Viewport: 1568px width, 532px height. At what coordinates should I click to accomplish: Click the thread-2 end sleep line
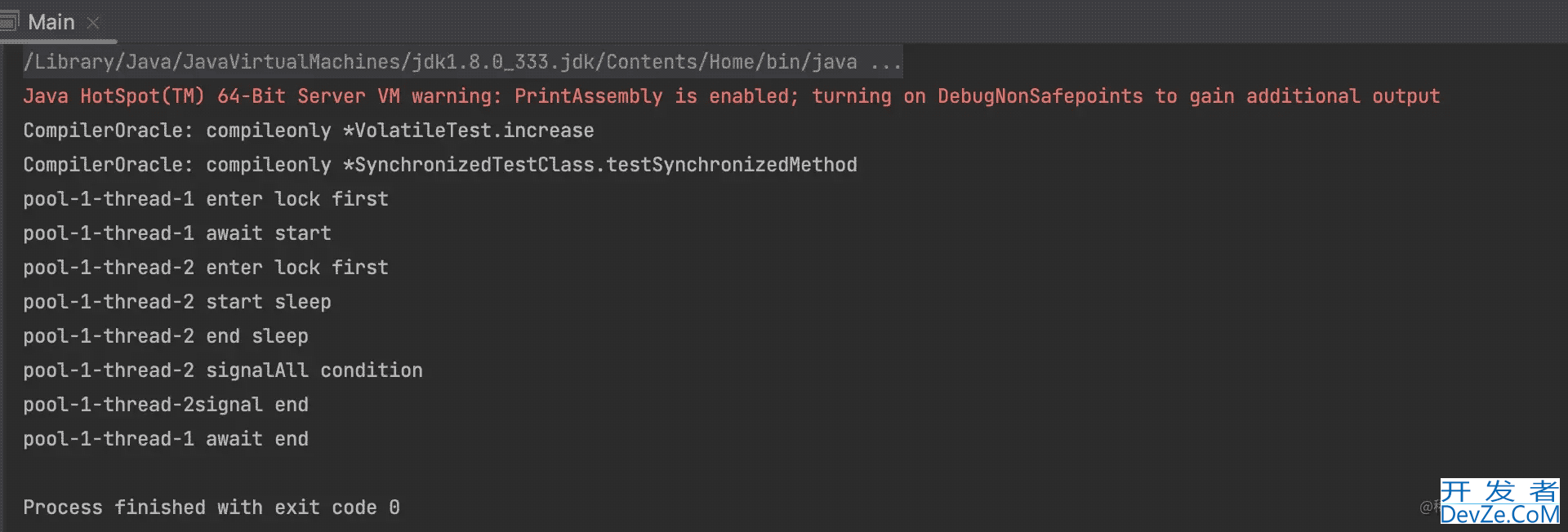coord(166,336)
